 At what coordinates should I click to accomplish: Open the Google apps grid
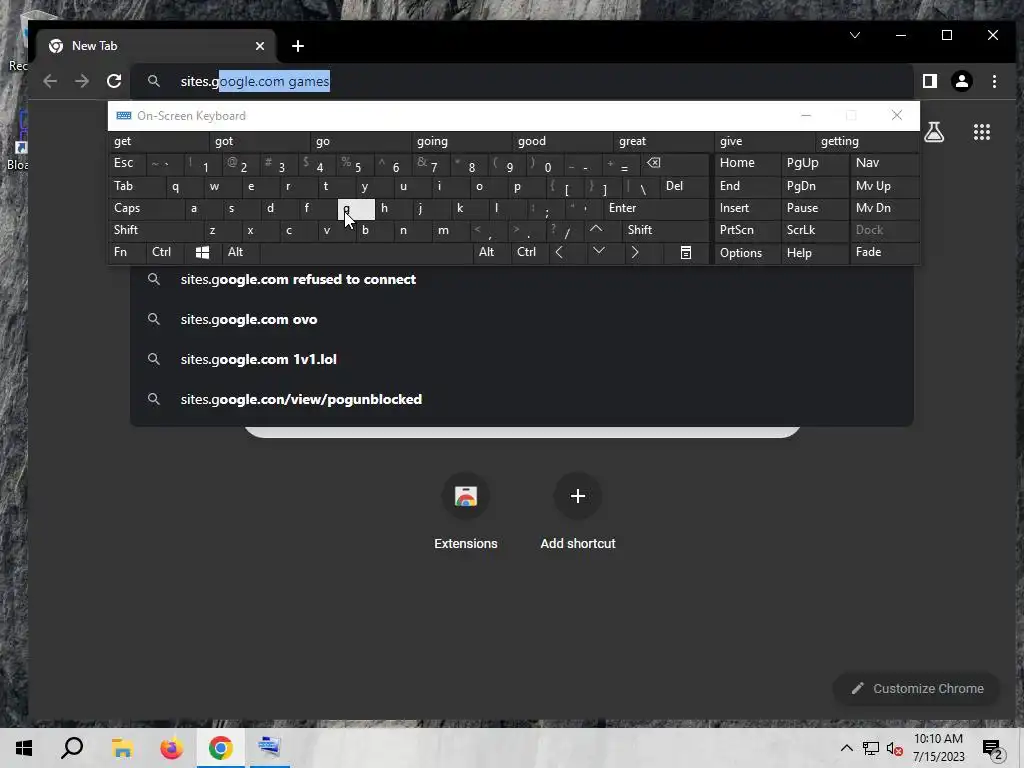pos(982,132)
